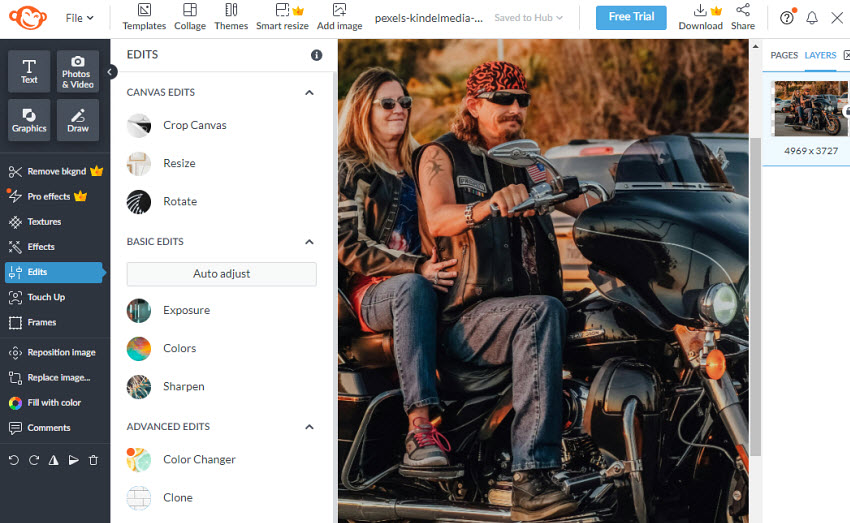Select the Draw tool
This screenshot has height=523, width=850.
pos(78,120)
